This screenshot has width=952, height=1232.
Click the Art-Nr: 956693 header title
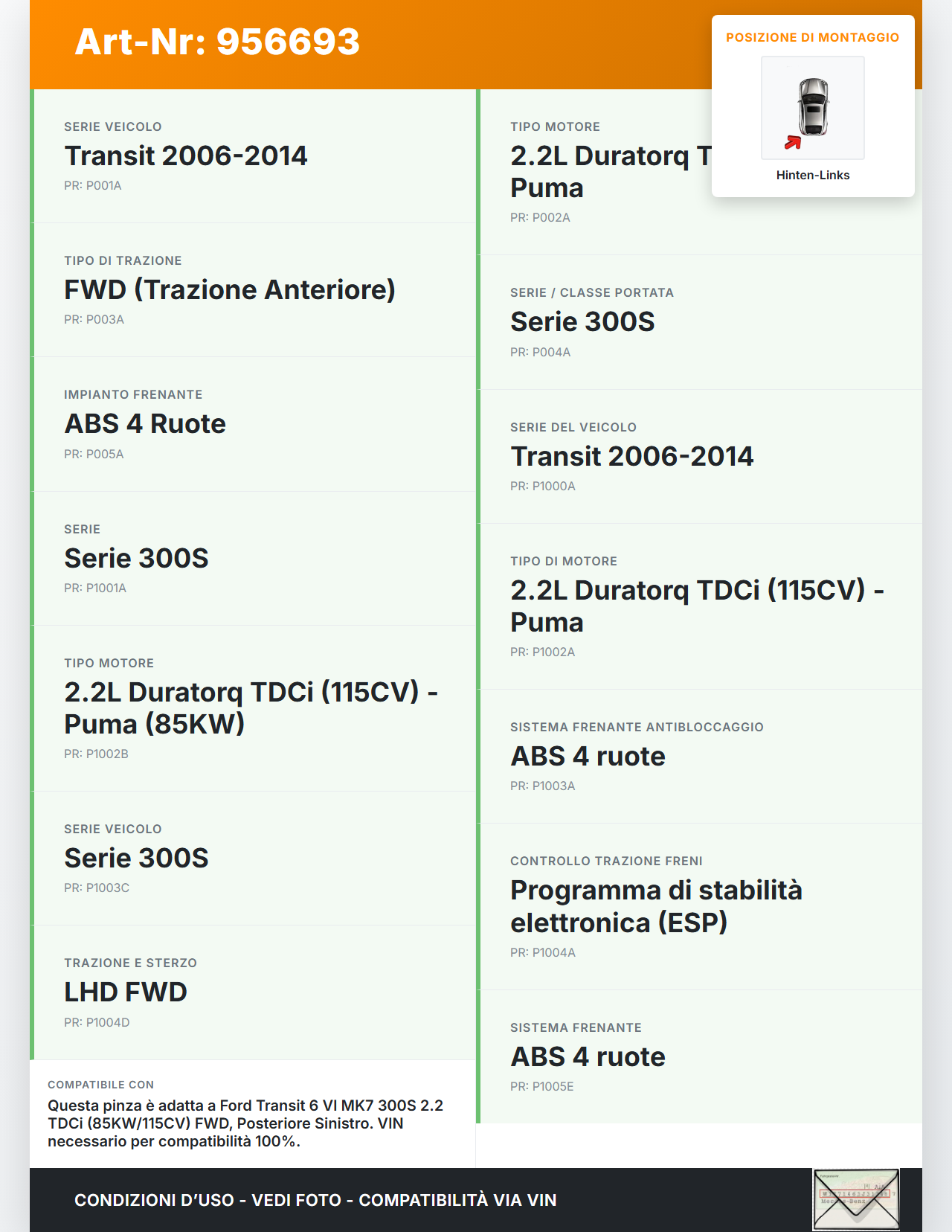pyautogui.click(x=217, y=42)
